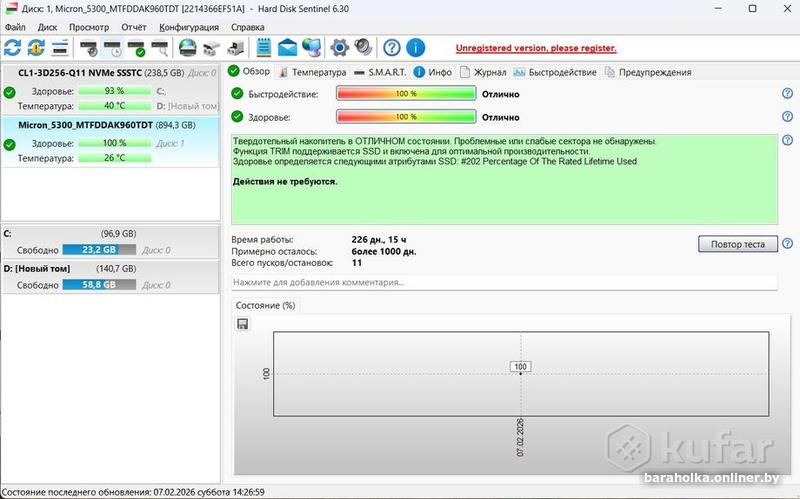Click the D: [Новый том] partition heading
The image size is (800, 499).
tap(37, 268)
